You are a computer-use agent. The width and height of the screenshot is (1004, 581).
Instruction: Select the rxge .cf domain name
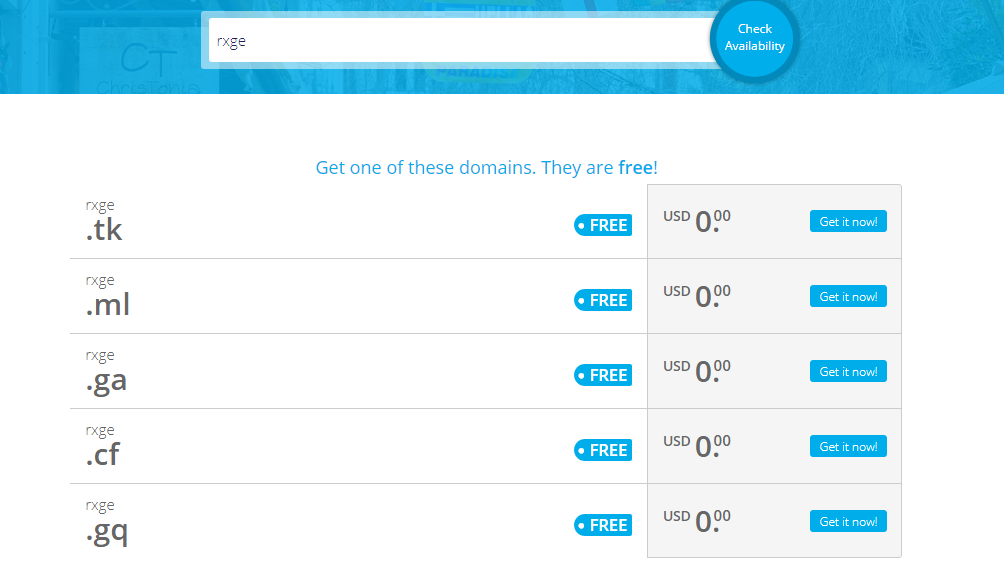click(x=102, y=446)
